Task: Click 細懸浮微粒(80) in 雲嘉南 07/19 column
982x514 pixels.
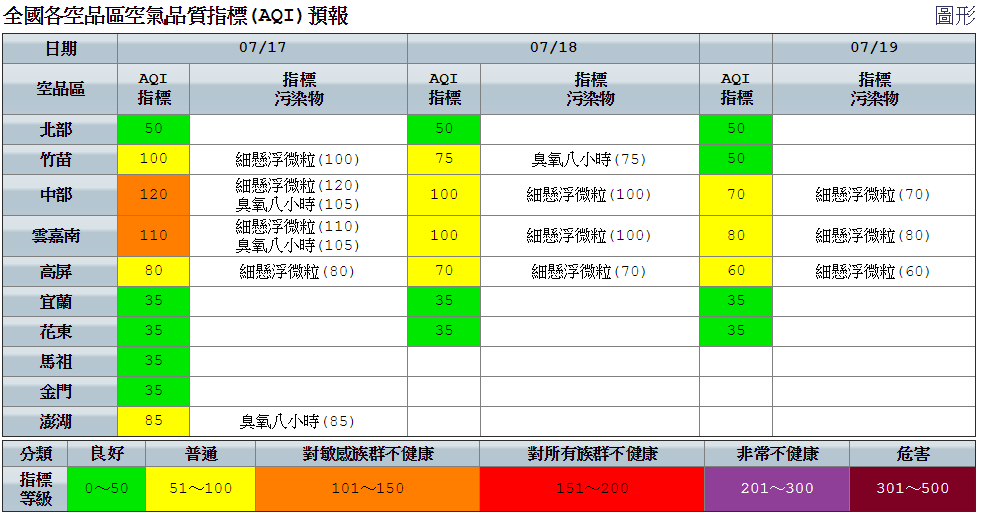Action: [x=873, y=236]
